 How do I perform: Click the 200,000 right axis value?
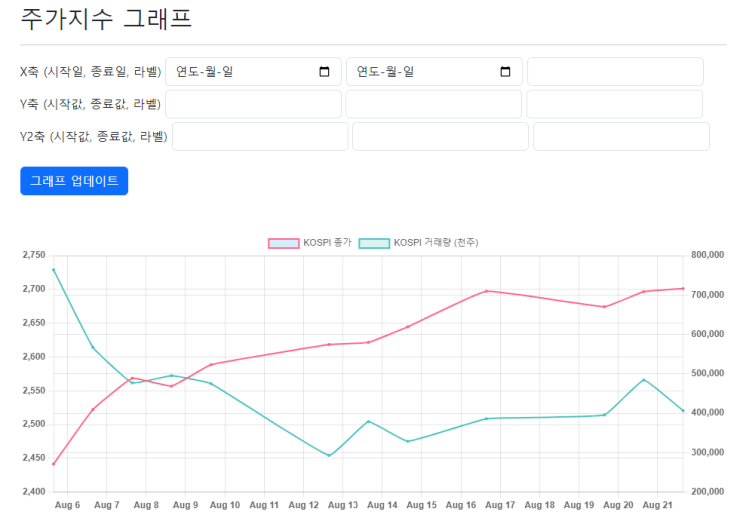(x=707, y=492)
